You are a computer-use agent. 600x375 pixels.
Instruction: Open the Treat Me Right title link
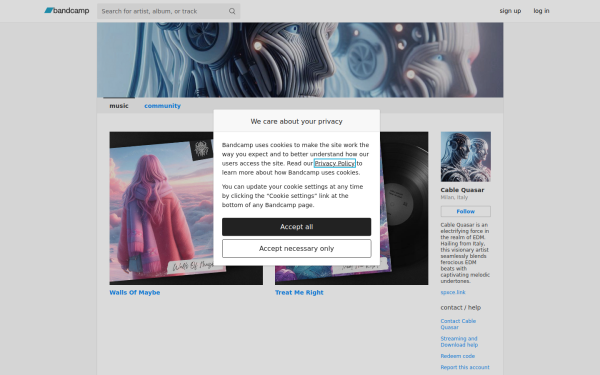299,292
